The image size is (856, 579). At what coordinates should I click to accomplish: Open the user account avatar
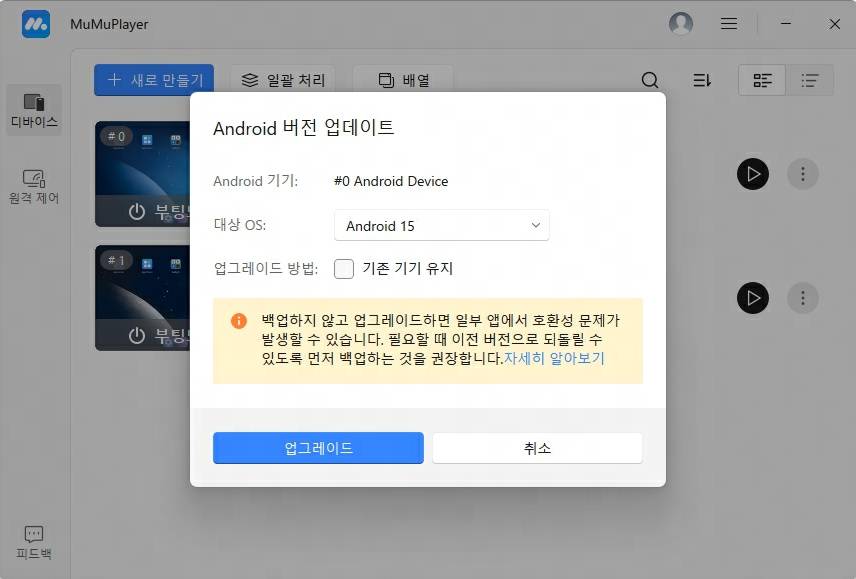[x=681, y=23]
